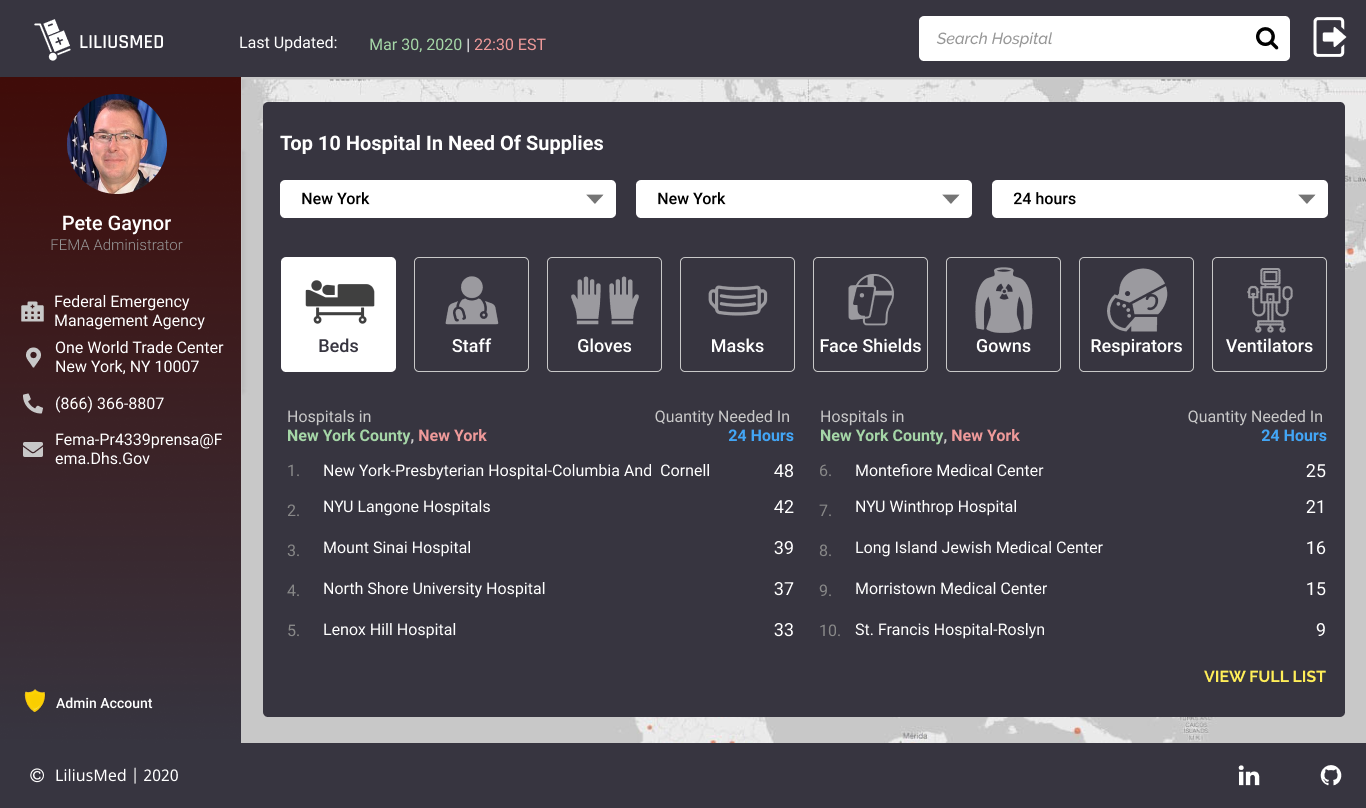Click the Montefiore Medical Center row
The image size is (1366, 808).
[1072, 471]
